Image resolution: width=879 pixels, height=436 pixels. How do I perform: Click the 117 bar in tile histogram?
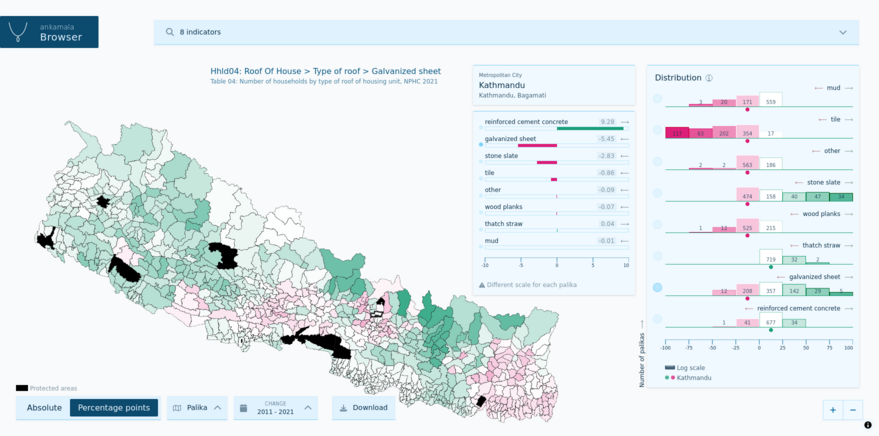pos(677,133)
